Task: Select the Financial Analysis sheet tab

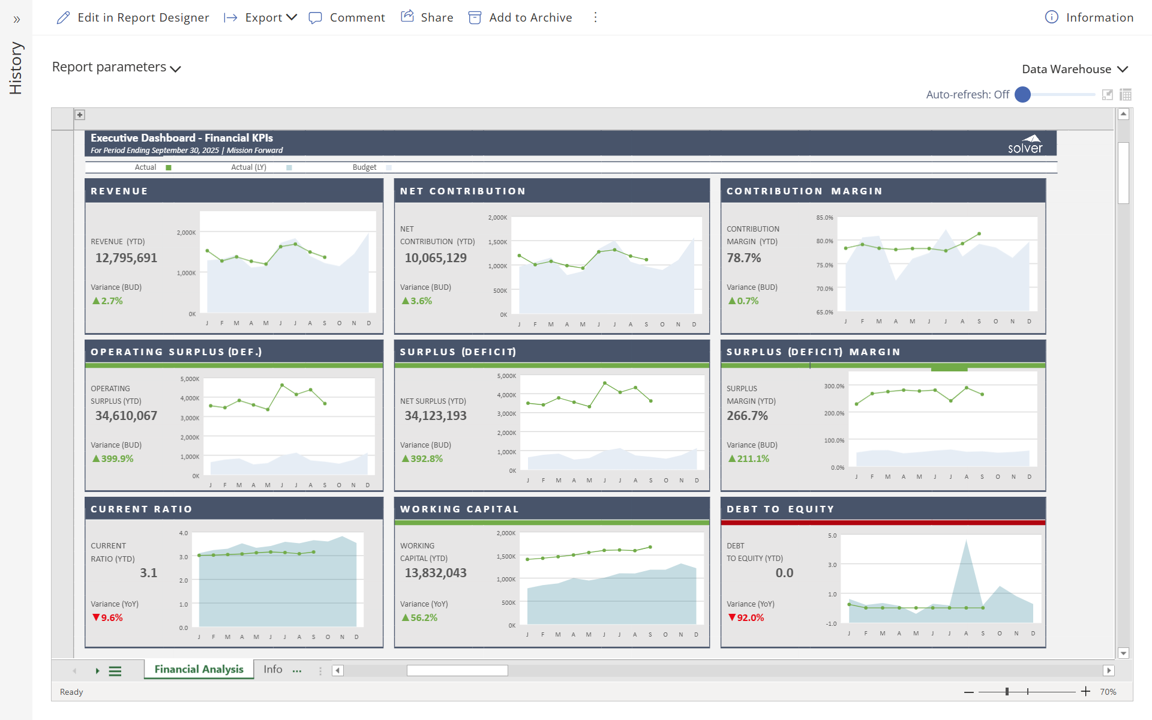Action: [198, 670]
